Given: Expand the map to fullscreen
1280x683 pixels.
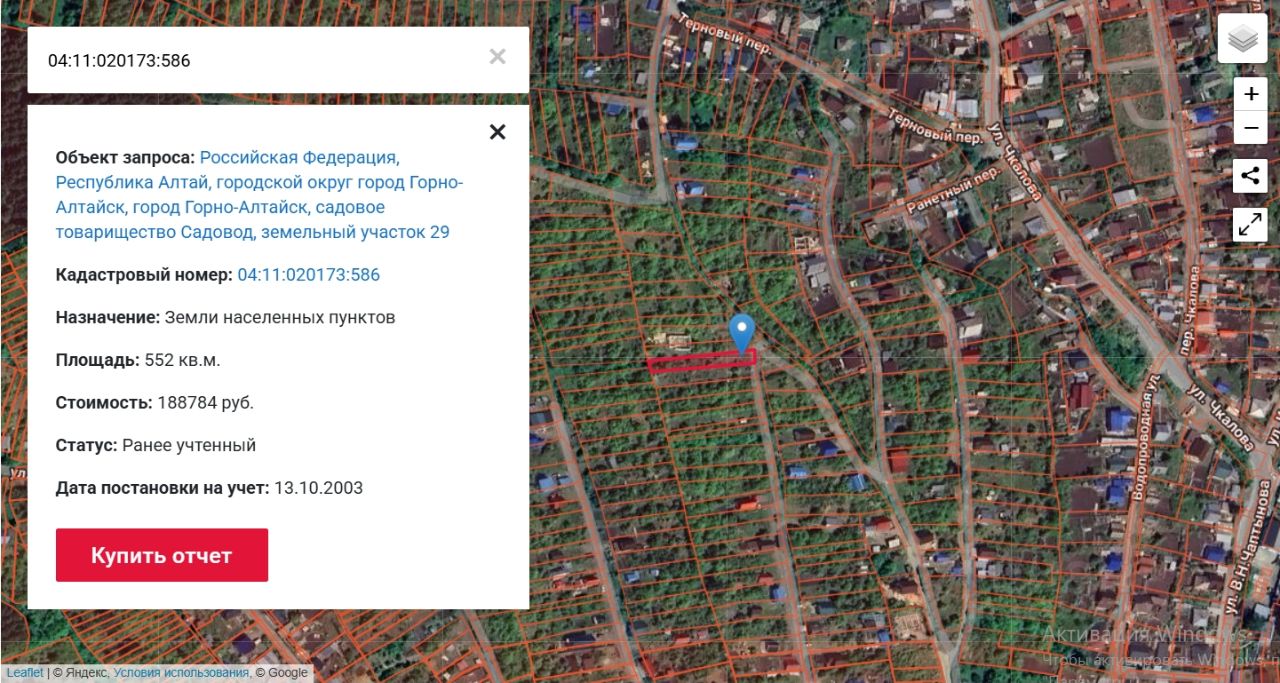Looking at the screenshot, I should (x=1250, y=225).
